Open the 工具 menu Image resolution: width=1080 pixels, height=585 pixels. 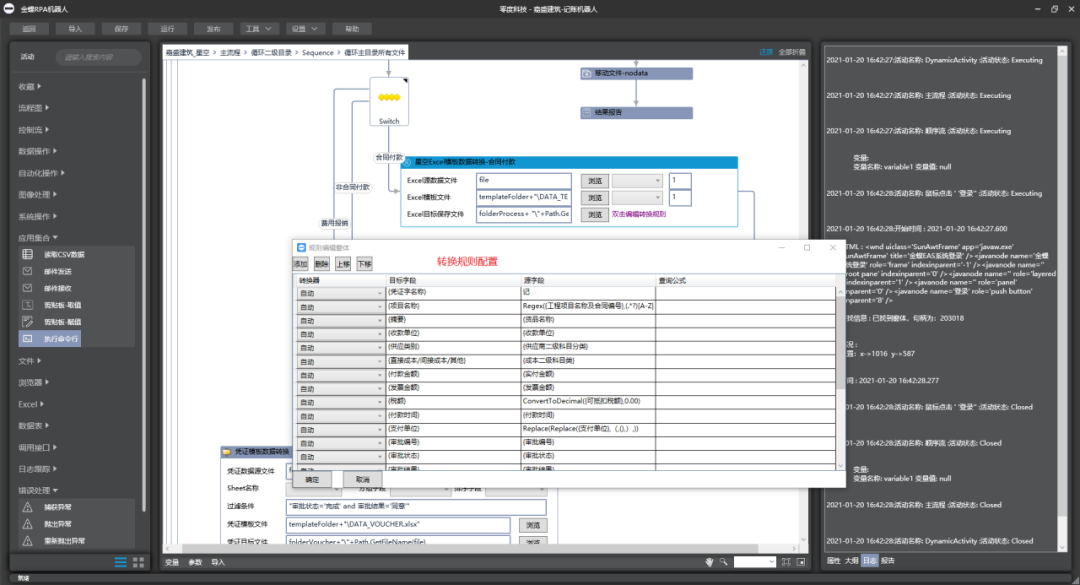(x=258, y=29)
